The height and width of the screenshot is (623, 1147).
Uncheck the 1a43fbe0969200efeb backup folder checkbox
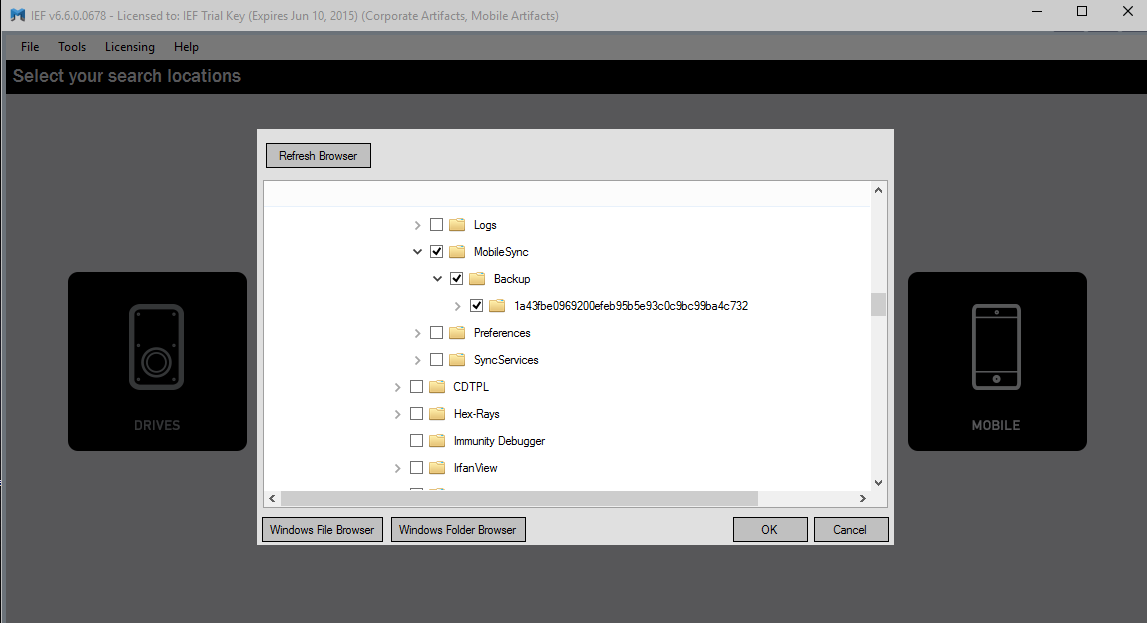(x=476, y=306)
